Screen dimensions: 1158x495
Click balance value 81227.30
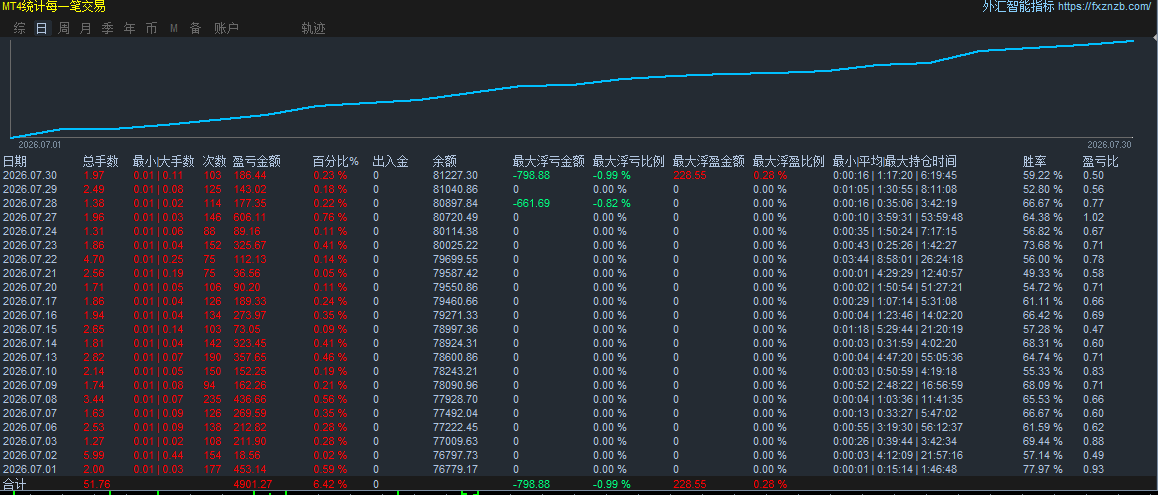point(455,175)
